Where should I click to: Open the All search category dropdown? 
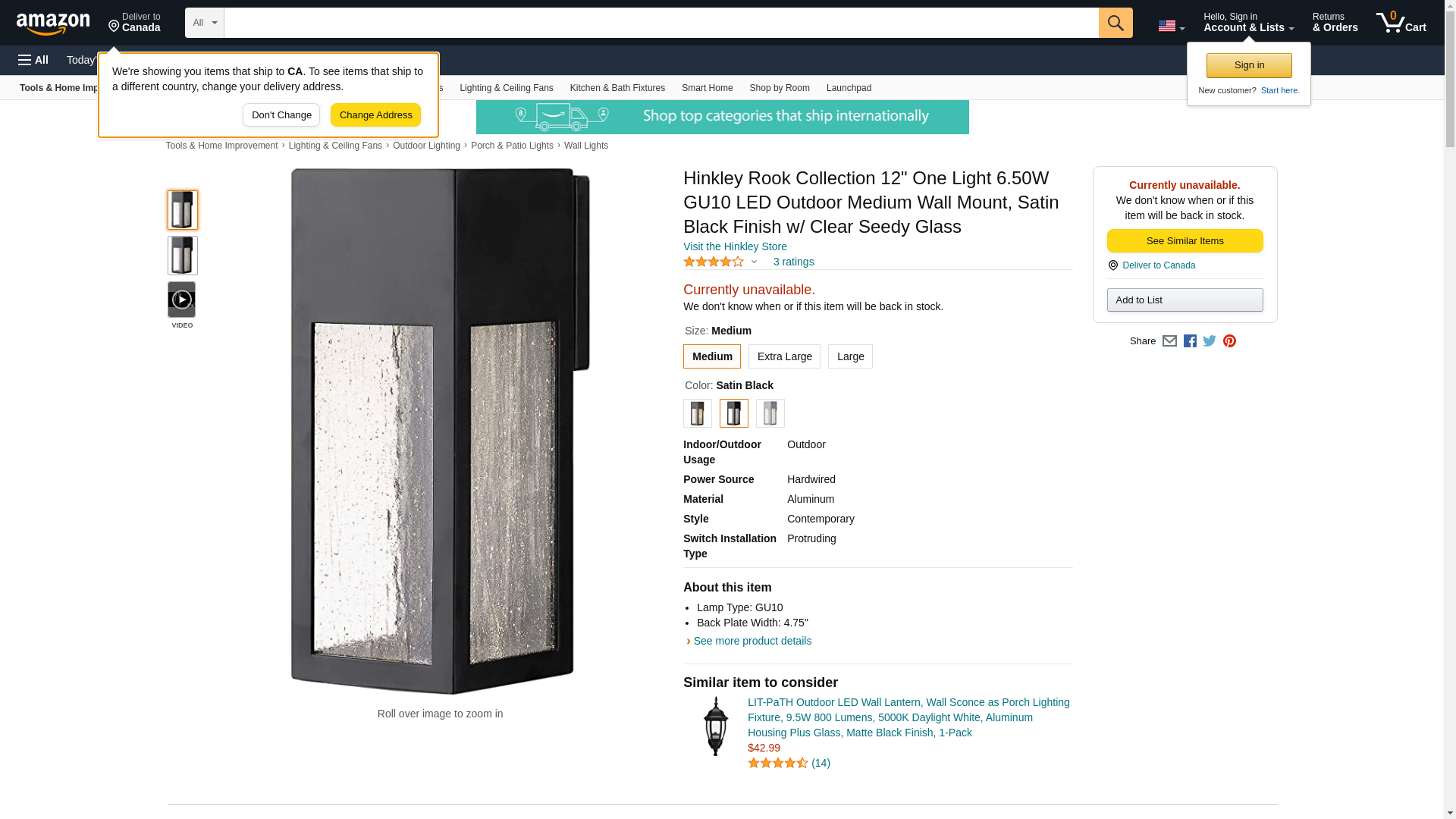(204, 23)
